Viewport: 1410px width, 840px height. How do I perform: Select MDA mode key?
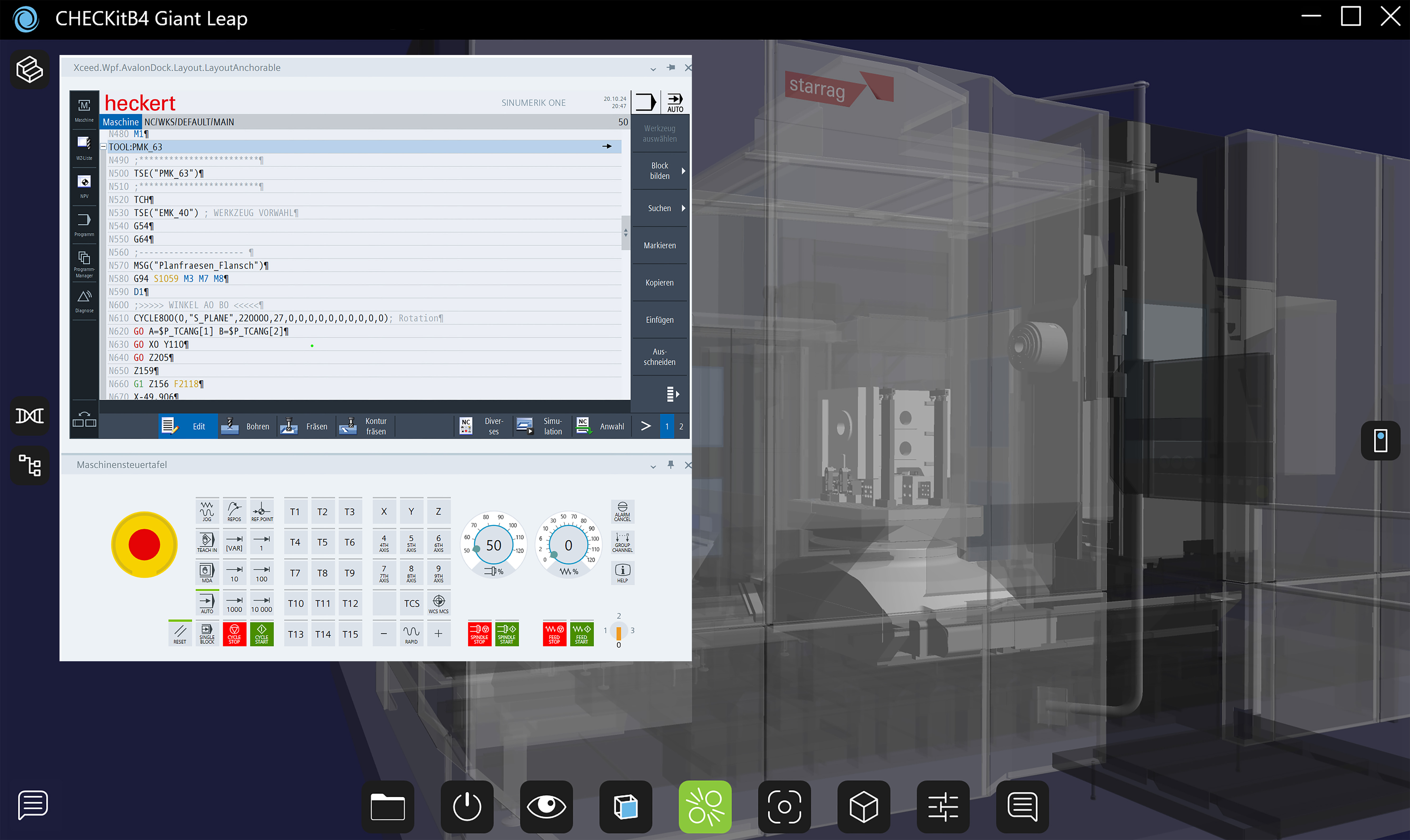click(x=207, y=572)
